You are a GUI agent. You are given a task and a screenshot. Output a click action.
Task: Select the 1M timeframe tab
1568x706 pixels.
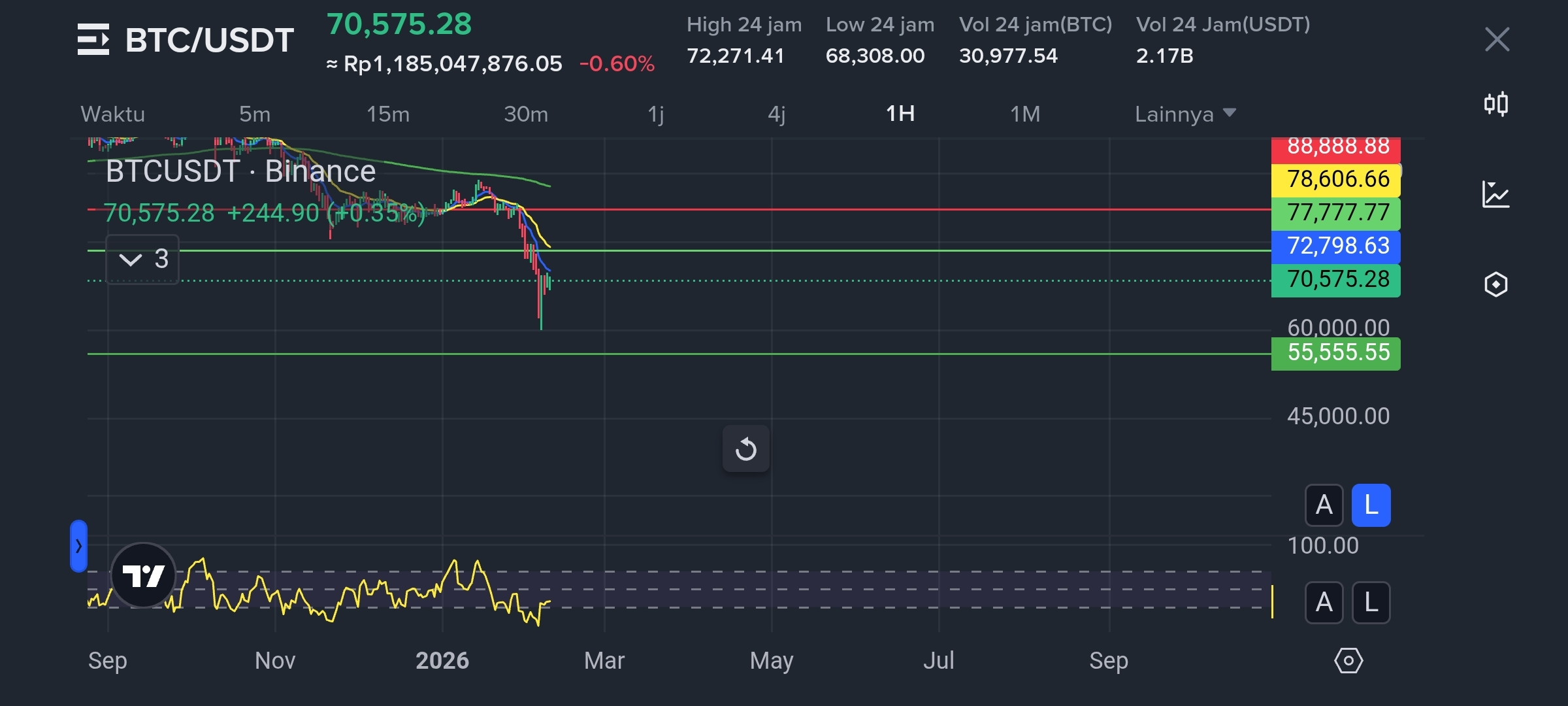1025,114
